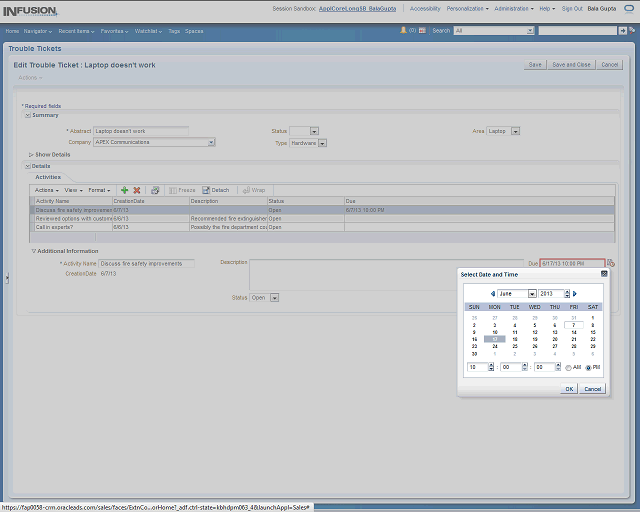This screenshot has height=512, width=640.
Task: Click the green add activity icon
Action: coord(124,190)
